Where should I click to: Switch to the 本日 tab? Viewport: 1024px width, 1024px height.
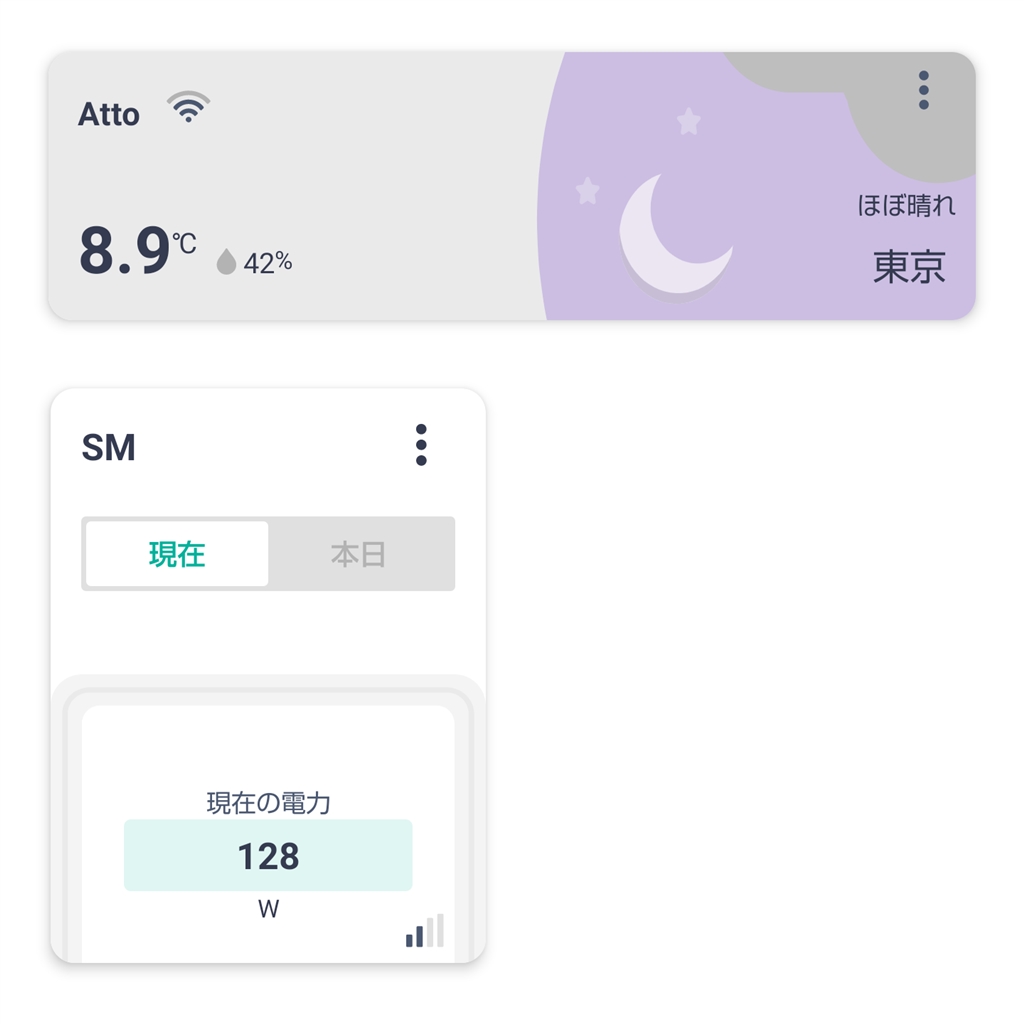click(359, 554)
